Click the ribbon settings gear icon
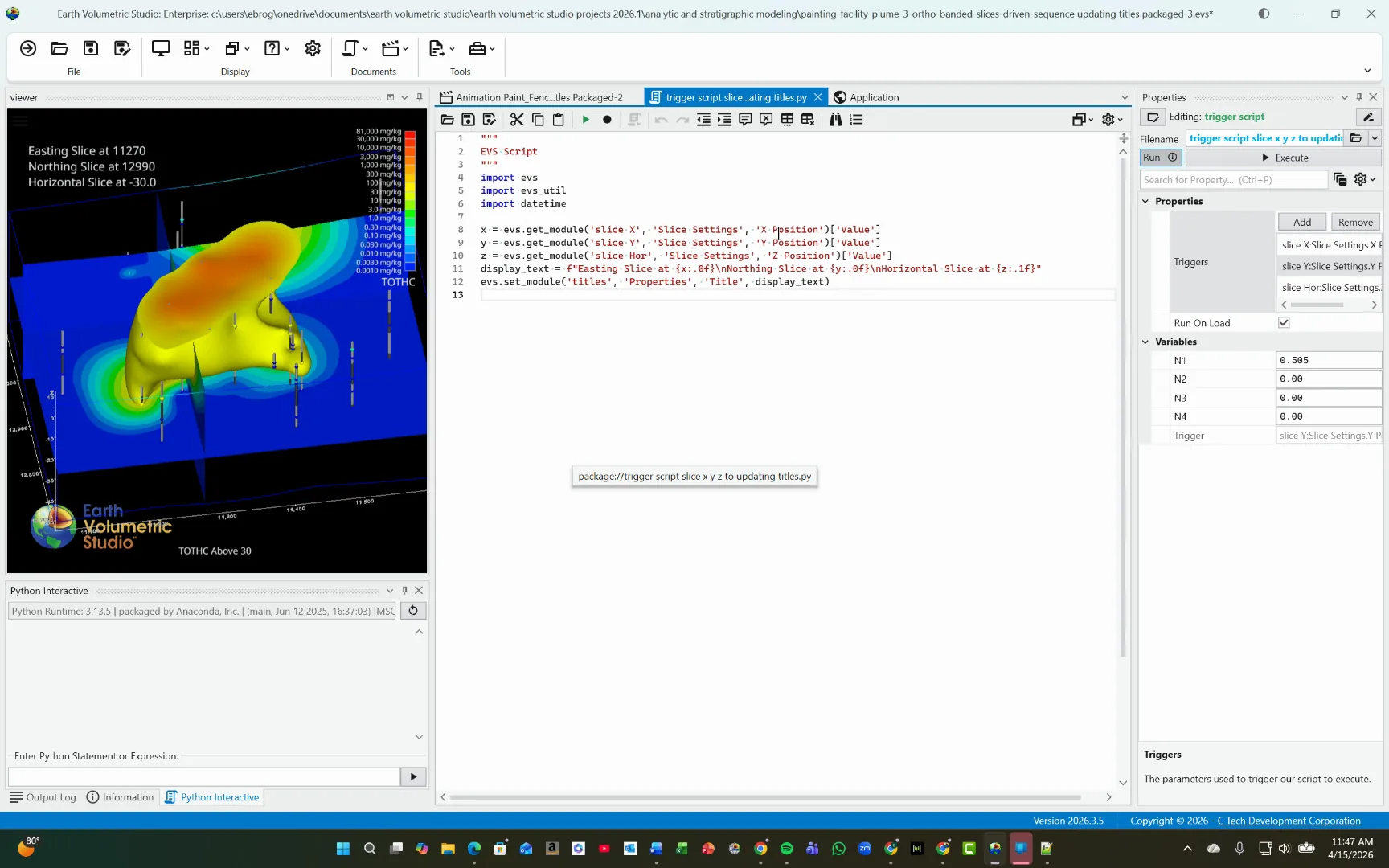The width and height of the screenshot is (1389, 868). pyautogui.click(x=313, y=48)
